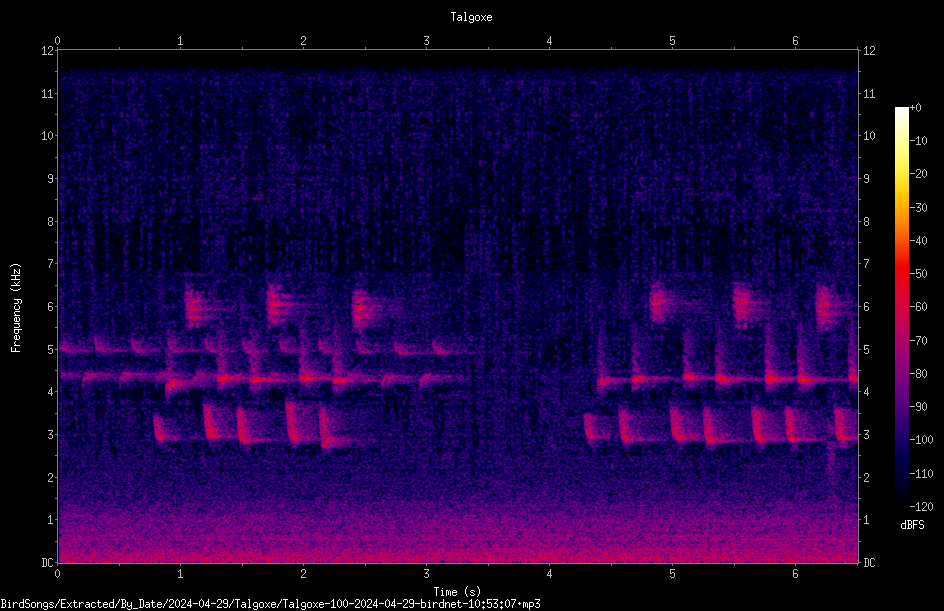Click the 0 second mark on the bottom time axis

[x=57, y=574]
